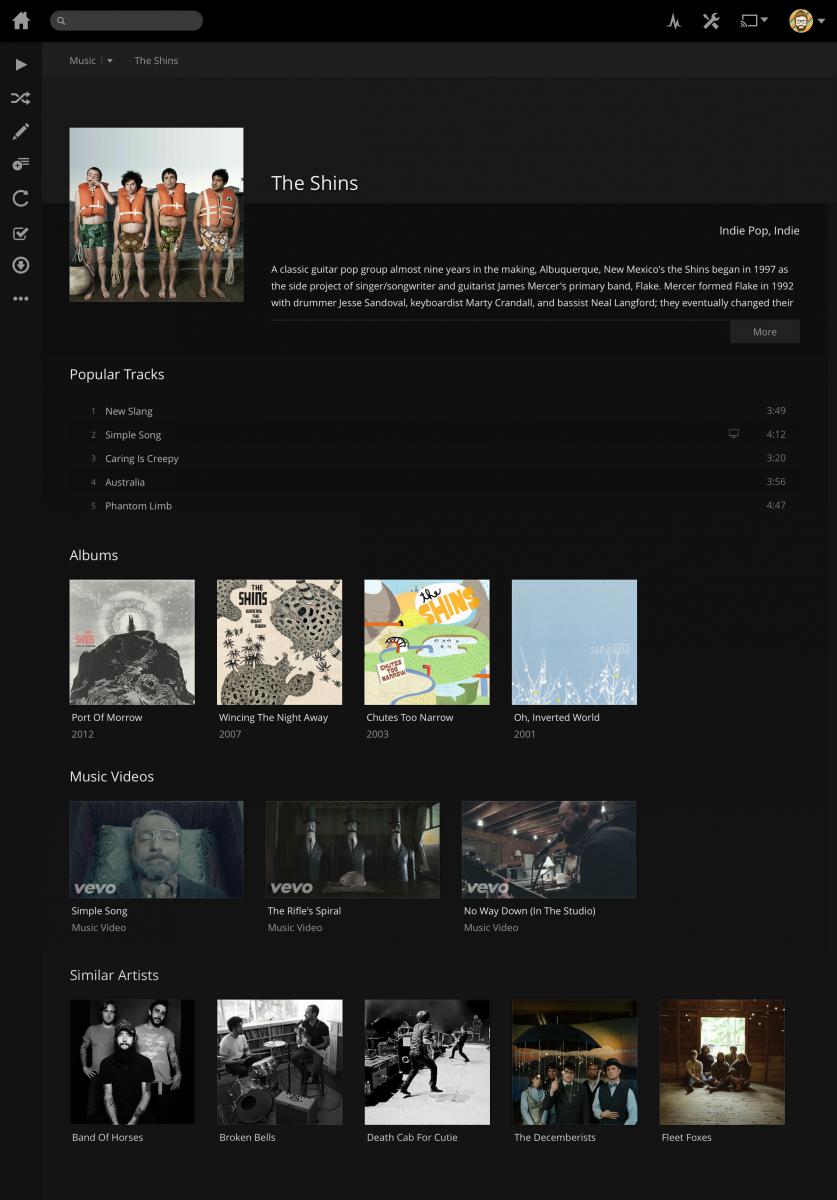
Task: Open the Music library breadcrumb
Action: tap(82, 60)
